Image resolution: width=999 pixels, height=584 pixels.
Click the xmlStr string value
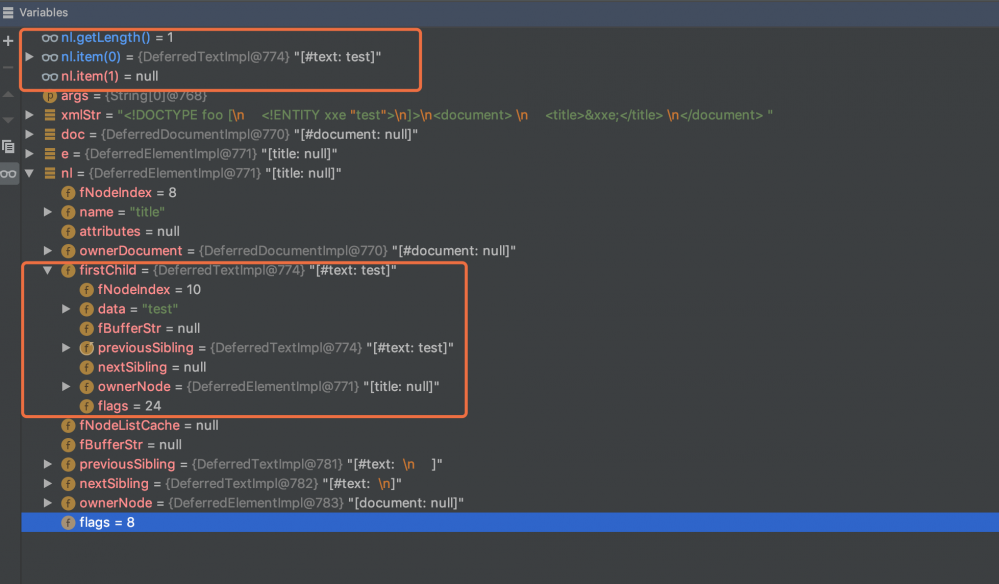point(445,115)
